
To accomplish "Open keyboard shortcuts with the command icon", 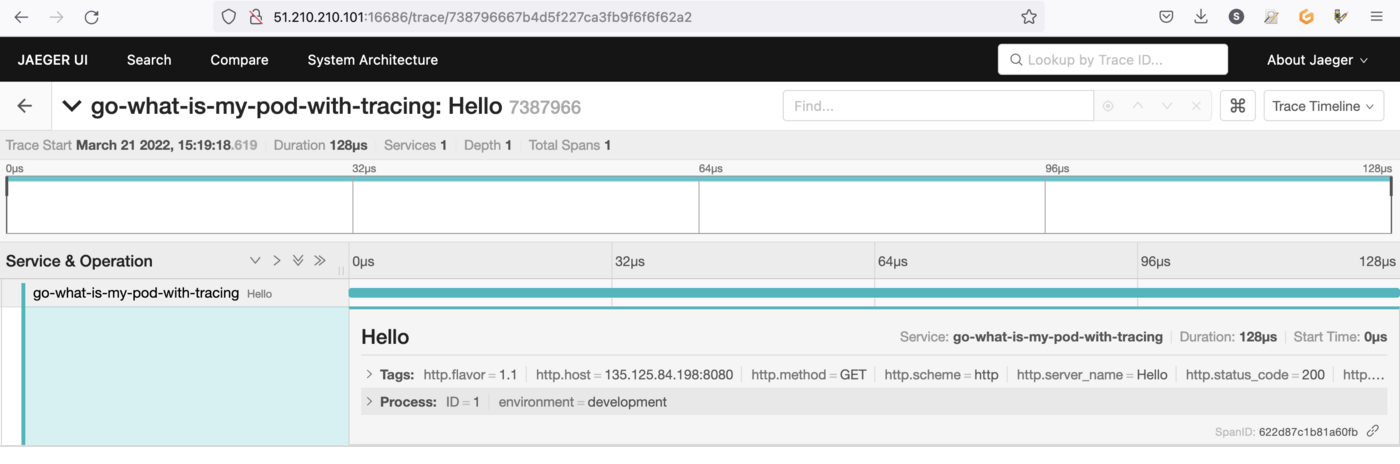I will point(1237,106).
